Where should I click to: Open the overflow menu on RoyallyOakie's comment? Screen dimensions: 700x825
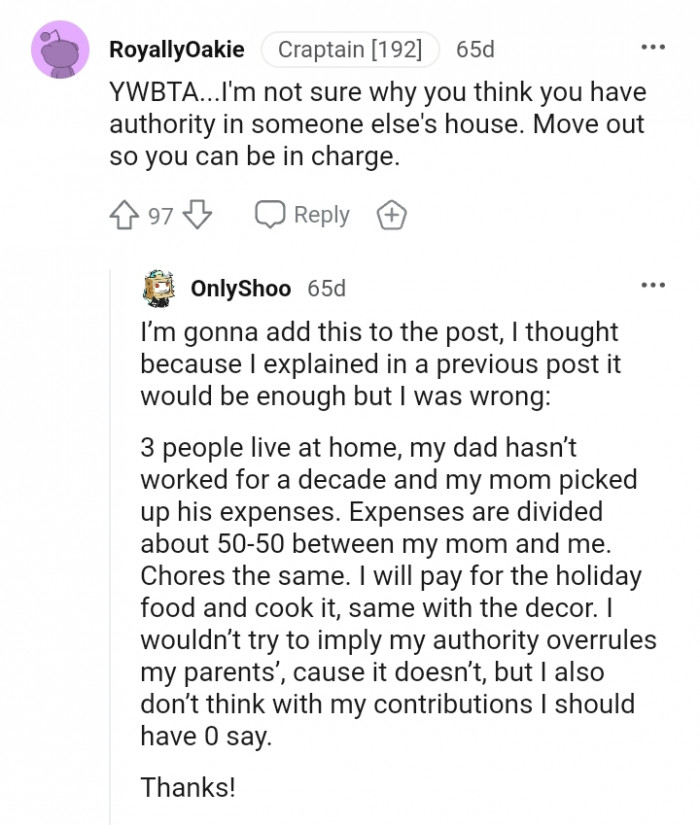(x=655, y=47)
